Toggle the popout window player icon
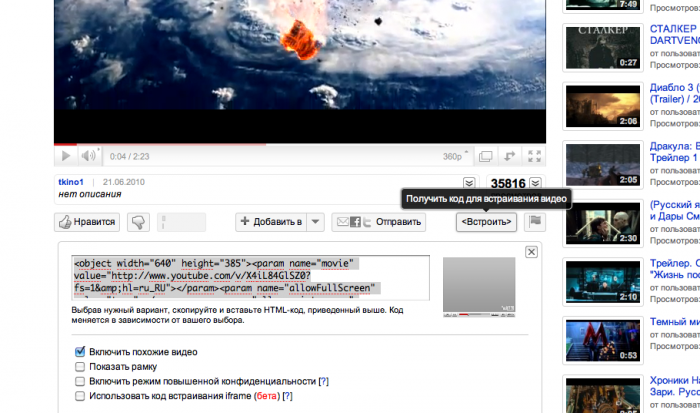This screenshot has height=413, width=700. point(485,156)
